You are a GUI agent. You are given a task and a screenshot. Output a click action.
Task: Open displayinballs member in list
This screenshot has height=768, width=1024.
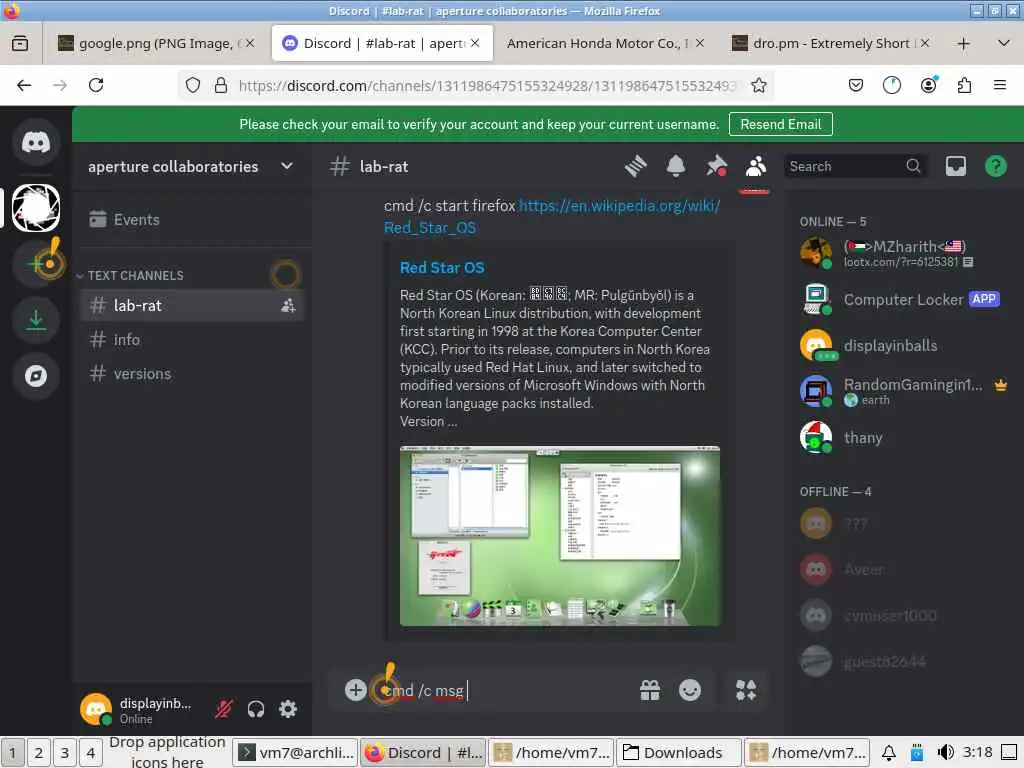[x=903, y=345]
